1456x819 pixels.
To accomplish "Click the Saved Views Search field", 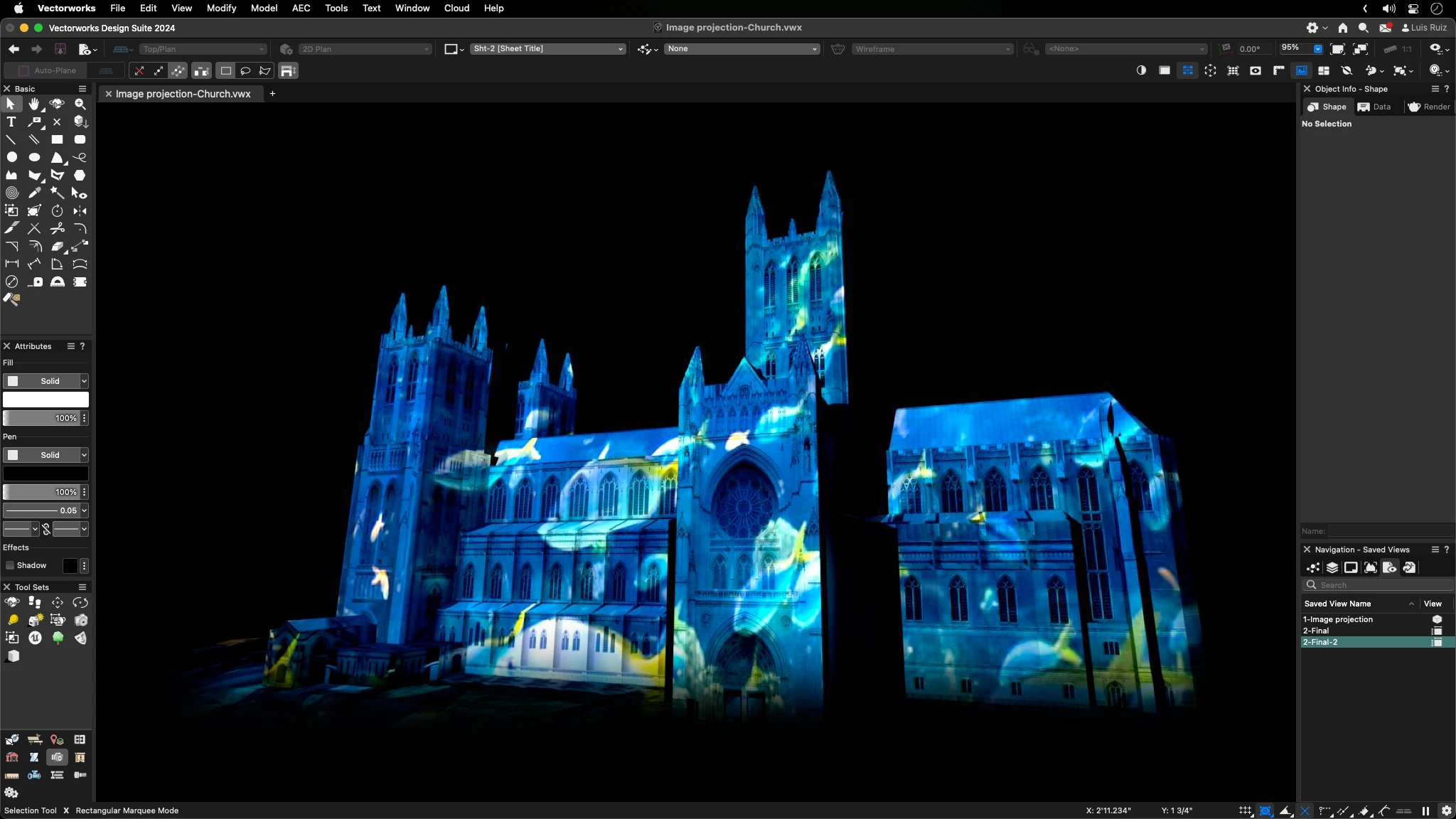I will point(1378,585).
